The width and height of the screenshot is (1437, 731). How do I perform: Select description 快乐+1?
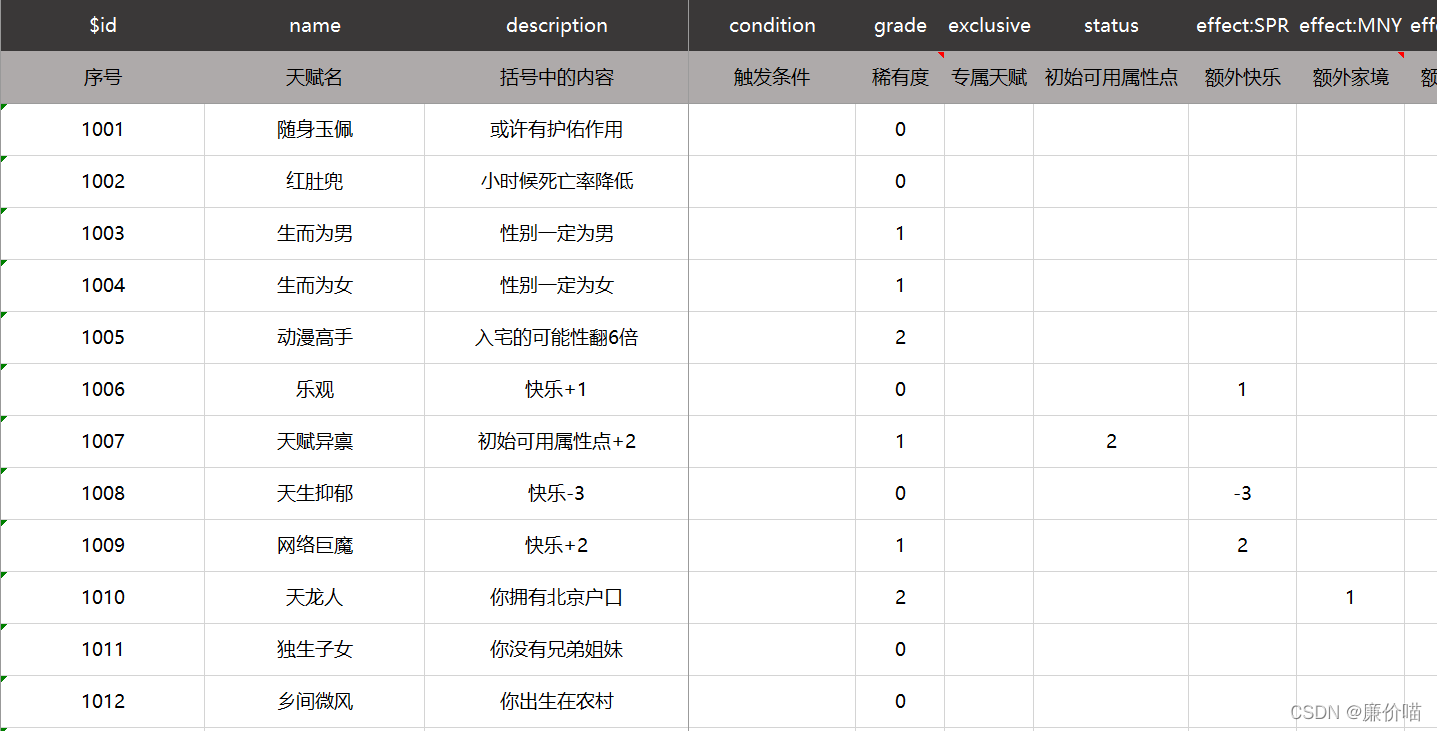556,389
